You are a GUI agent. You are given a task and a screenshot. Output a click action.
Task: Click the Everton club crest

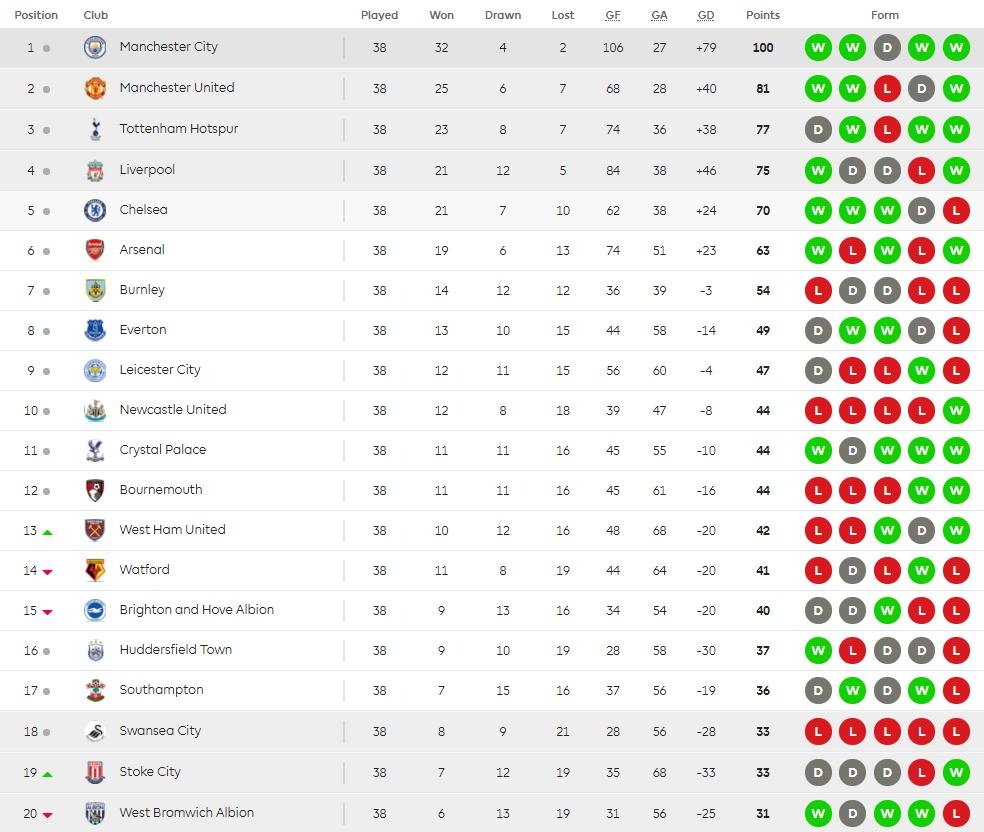[95, 330]
